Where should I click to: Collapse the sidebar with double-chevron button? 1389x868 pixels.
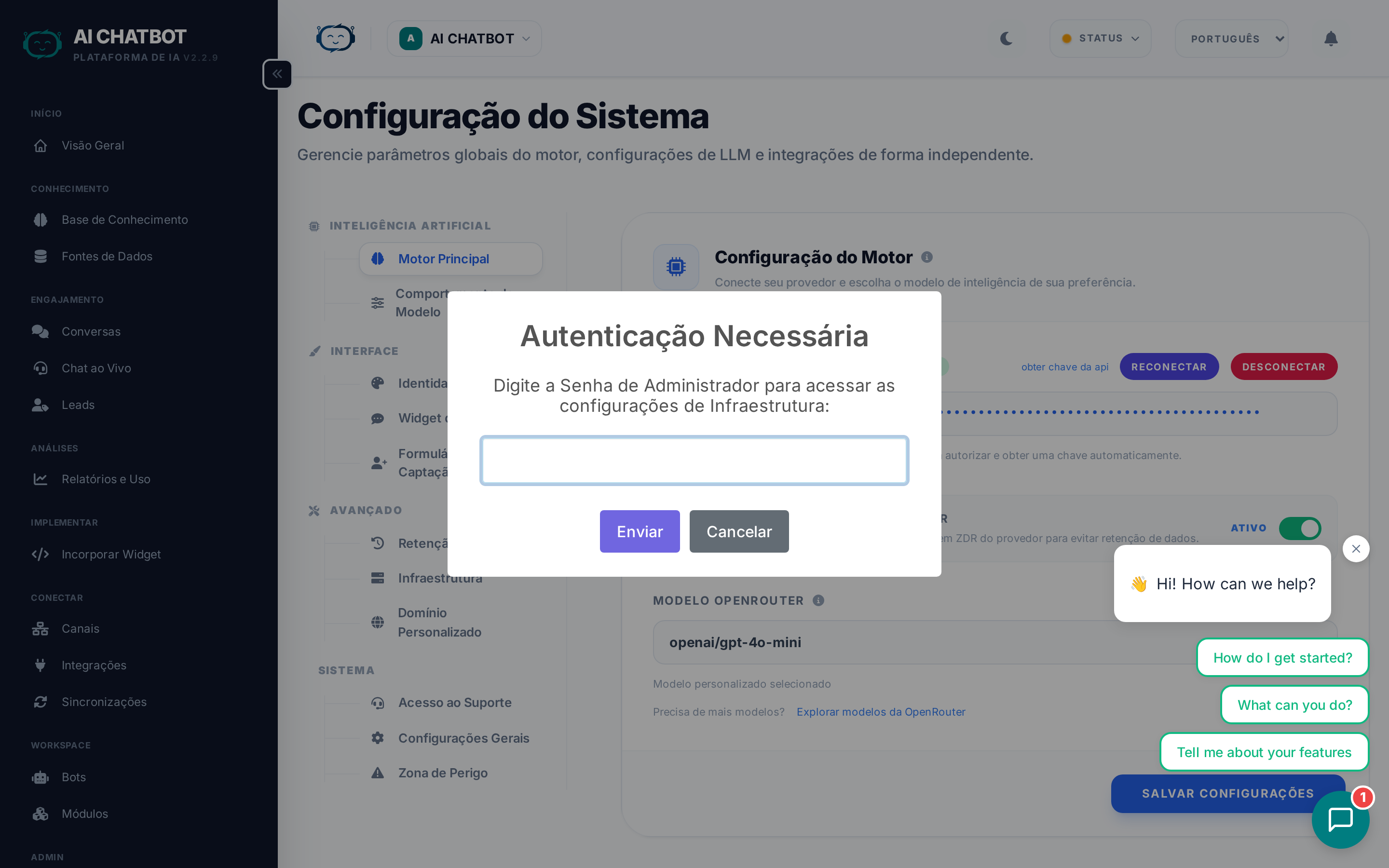point(277,74)
